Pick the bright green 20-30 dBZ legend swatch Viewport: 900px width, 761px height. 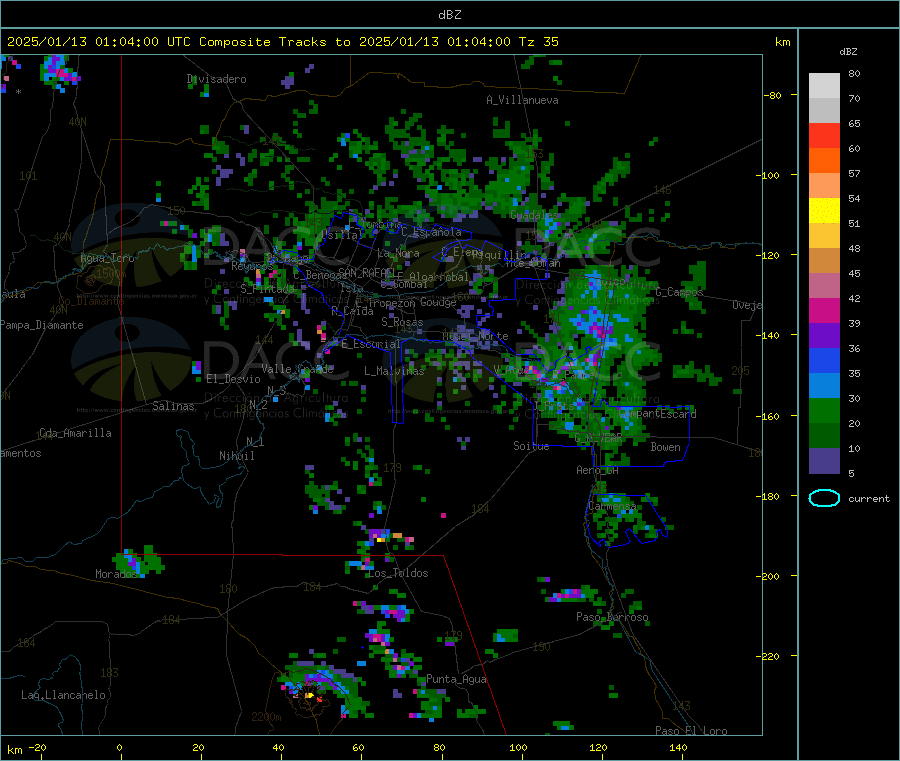pyautogui.click(x=824, y=410)
